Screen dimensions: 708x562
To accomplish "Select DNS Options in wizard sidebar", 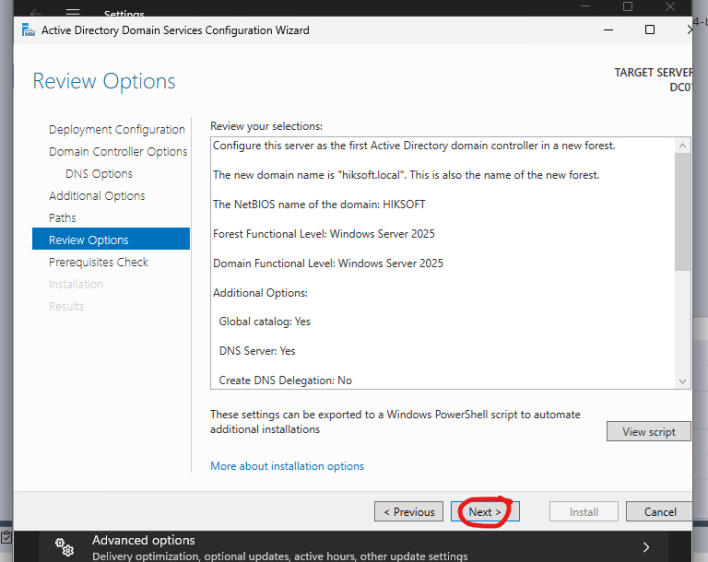I will (x=99, y=174).
